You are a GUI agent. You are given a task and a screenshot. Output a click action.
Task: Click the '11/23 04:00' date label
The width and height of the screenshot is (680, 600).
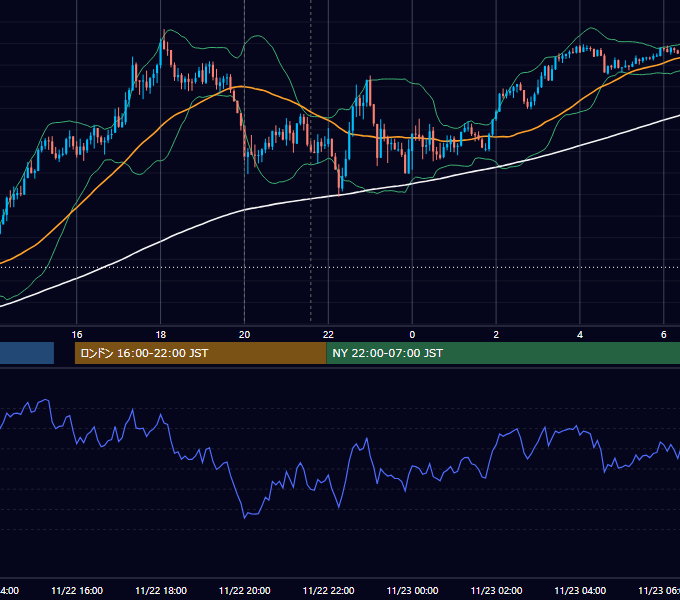pyautogui.click(x=580, y=590)
